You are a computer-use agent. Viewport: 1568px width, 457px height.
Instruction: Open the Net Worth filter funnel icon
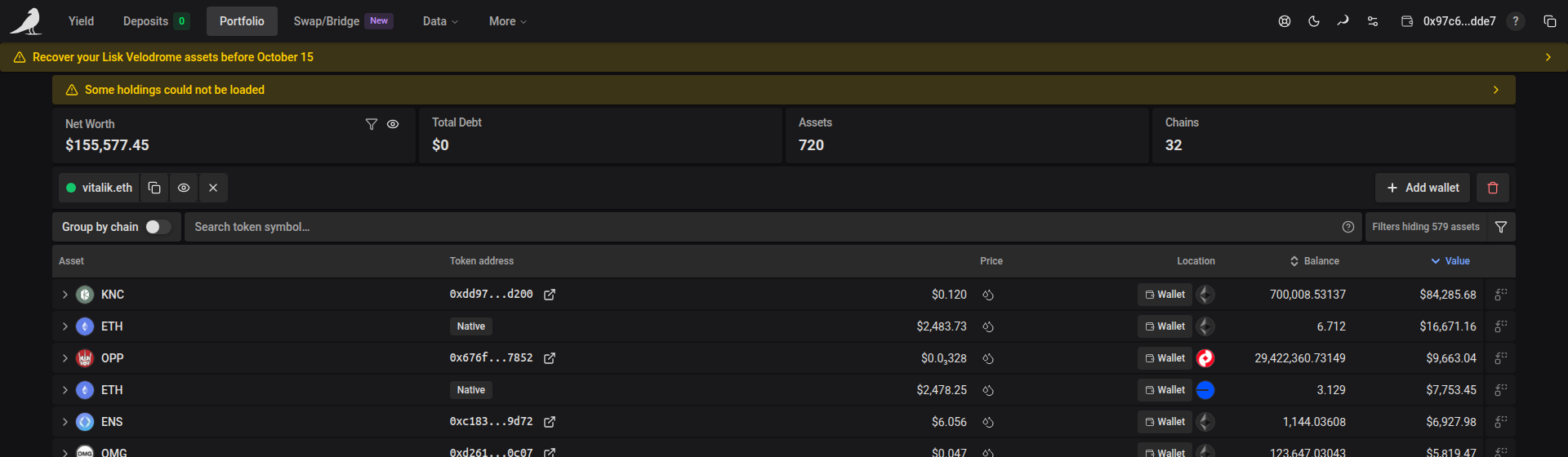point(372,124)
